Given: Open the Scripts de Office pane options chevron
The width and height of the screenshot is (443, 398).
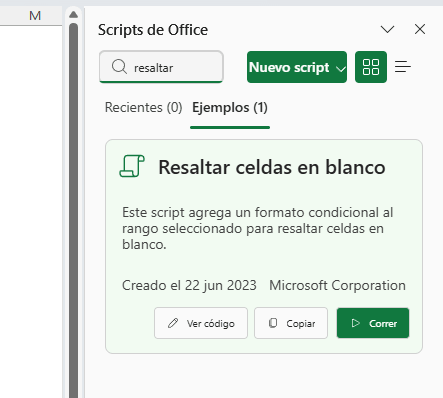Looking at the screenshot, I should click(x=387, y=29).
